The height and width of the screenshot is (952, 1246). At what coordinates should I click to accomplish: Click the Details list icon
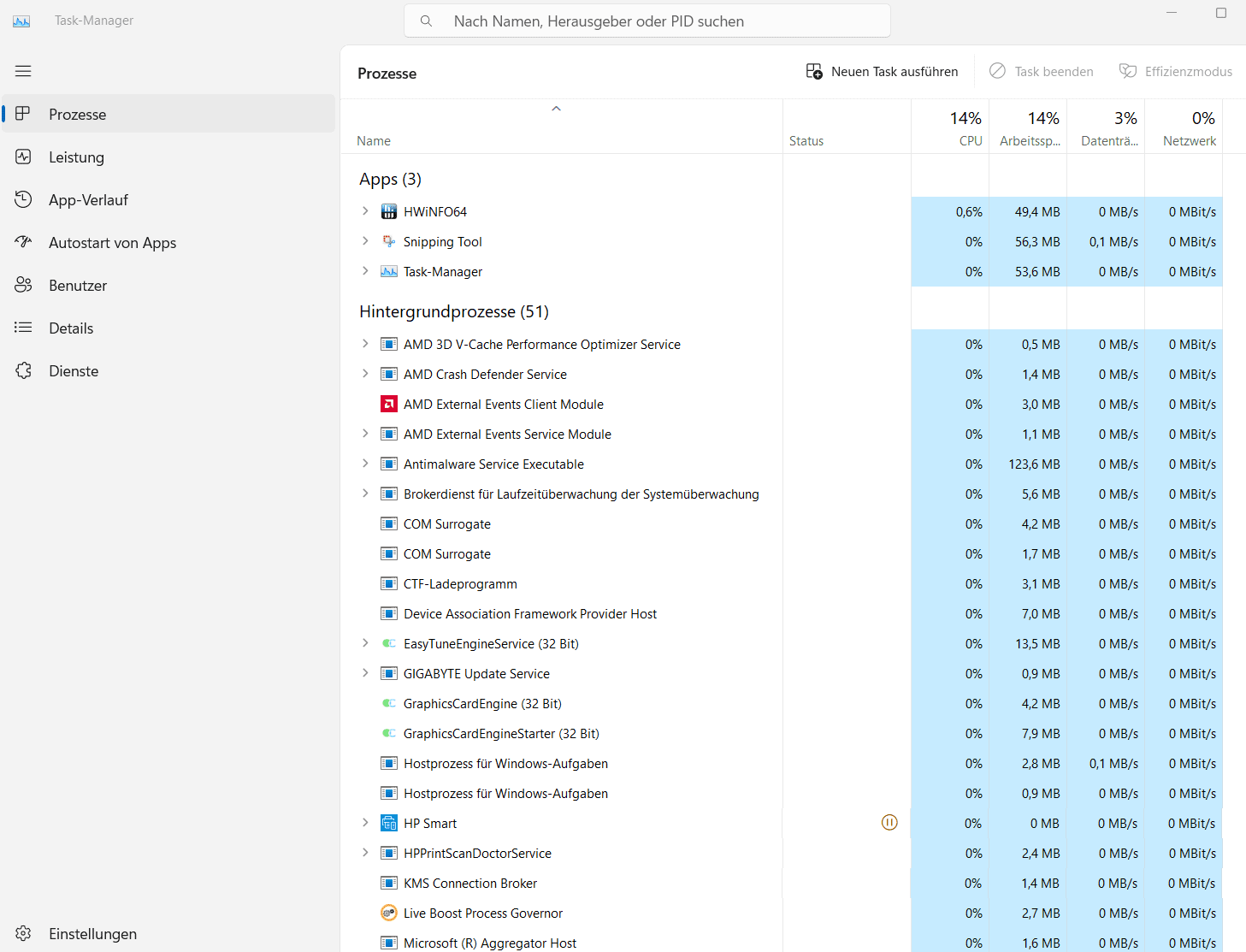coord(23,328)
